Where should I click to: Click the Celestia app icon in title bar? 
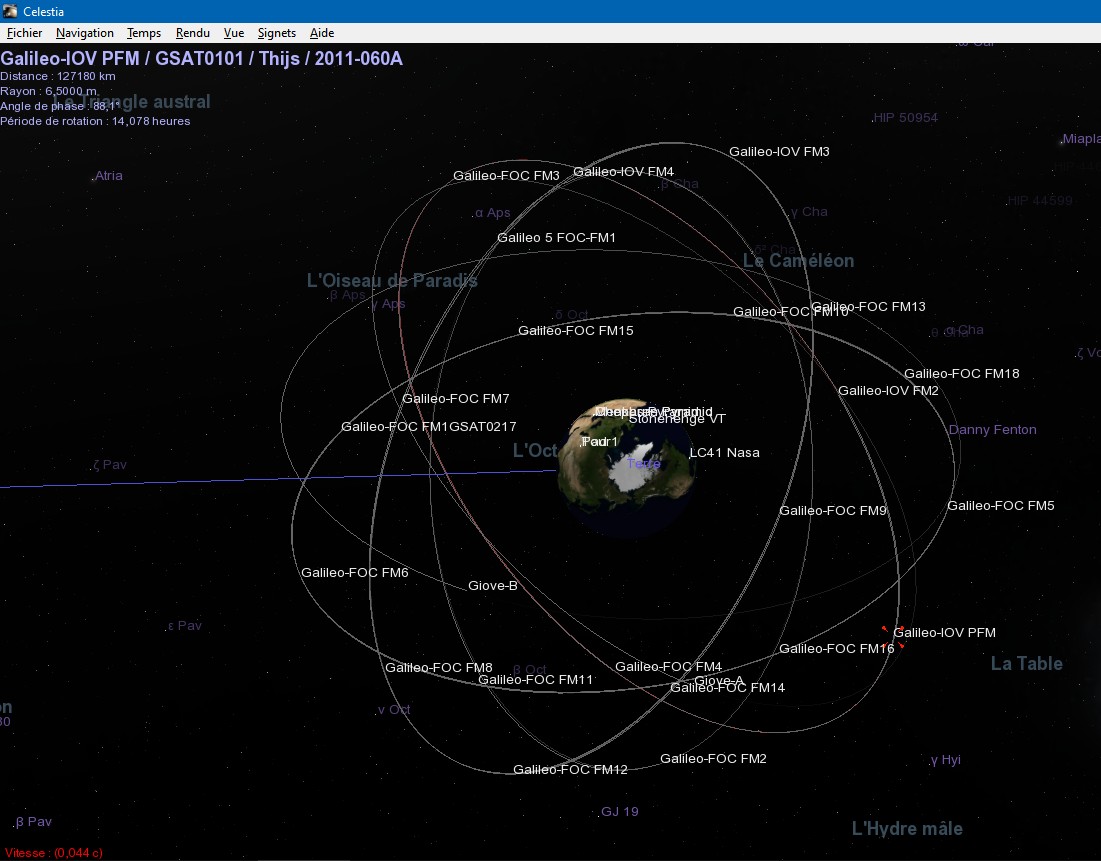coord(10,11)
